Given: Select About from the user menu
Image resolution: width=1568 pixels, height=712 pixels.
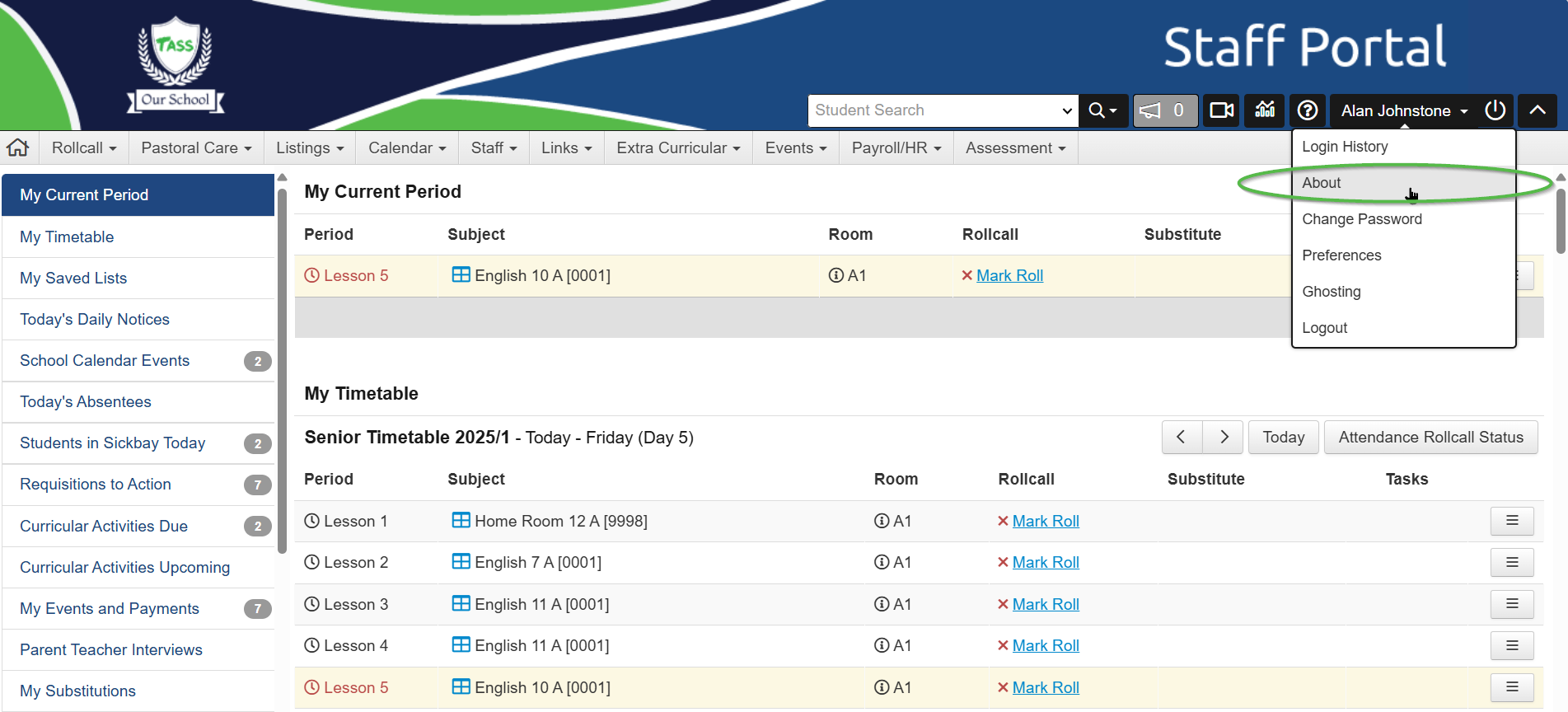Looking at the screenshot, I should pyautogui.click(x=1322, y=183).
